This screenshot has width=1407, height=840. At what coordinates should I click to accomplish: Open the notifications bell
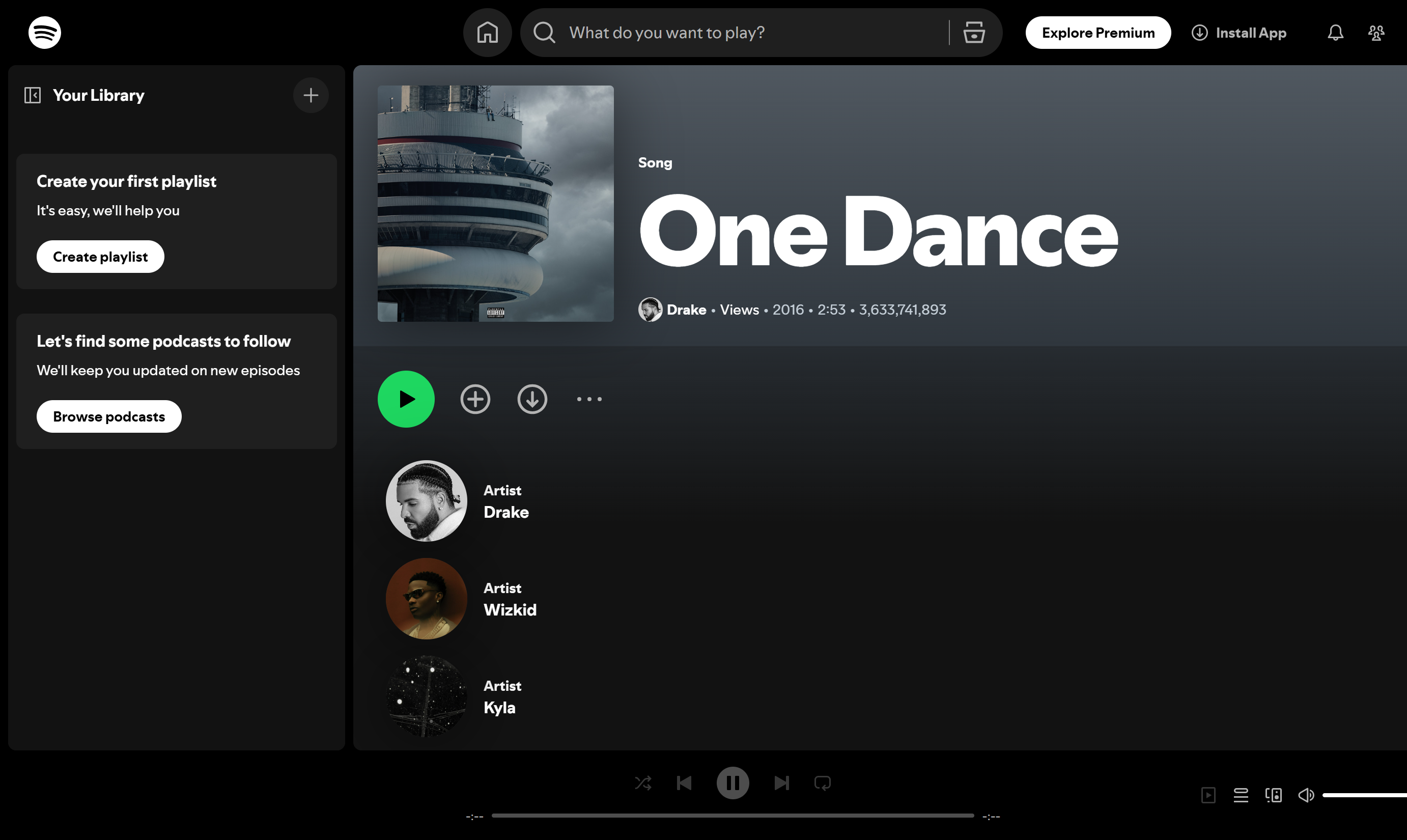[1335, 32]
